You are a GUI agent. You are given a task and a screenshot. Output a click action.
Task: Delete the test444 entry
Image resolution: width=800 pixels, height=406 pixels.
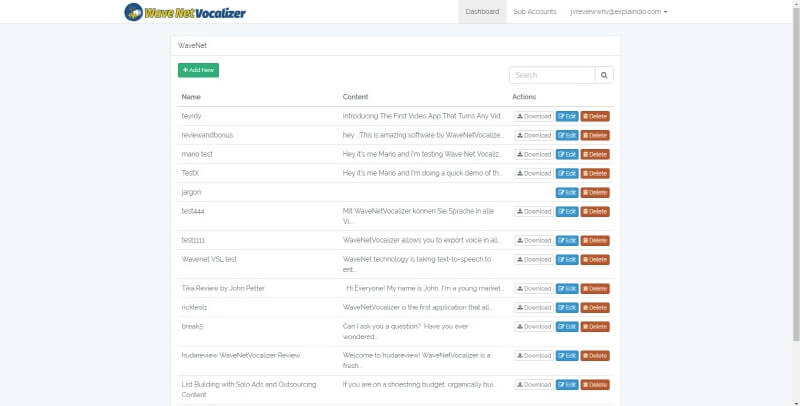pyautogui.click(x=595, y=212)
